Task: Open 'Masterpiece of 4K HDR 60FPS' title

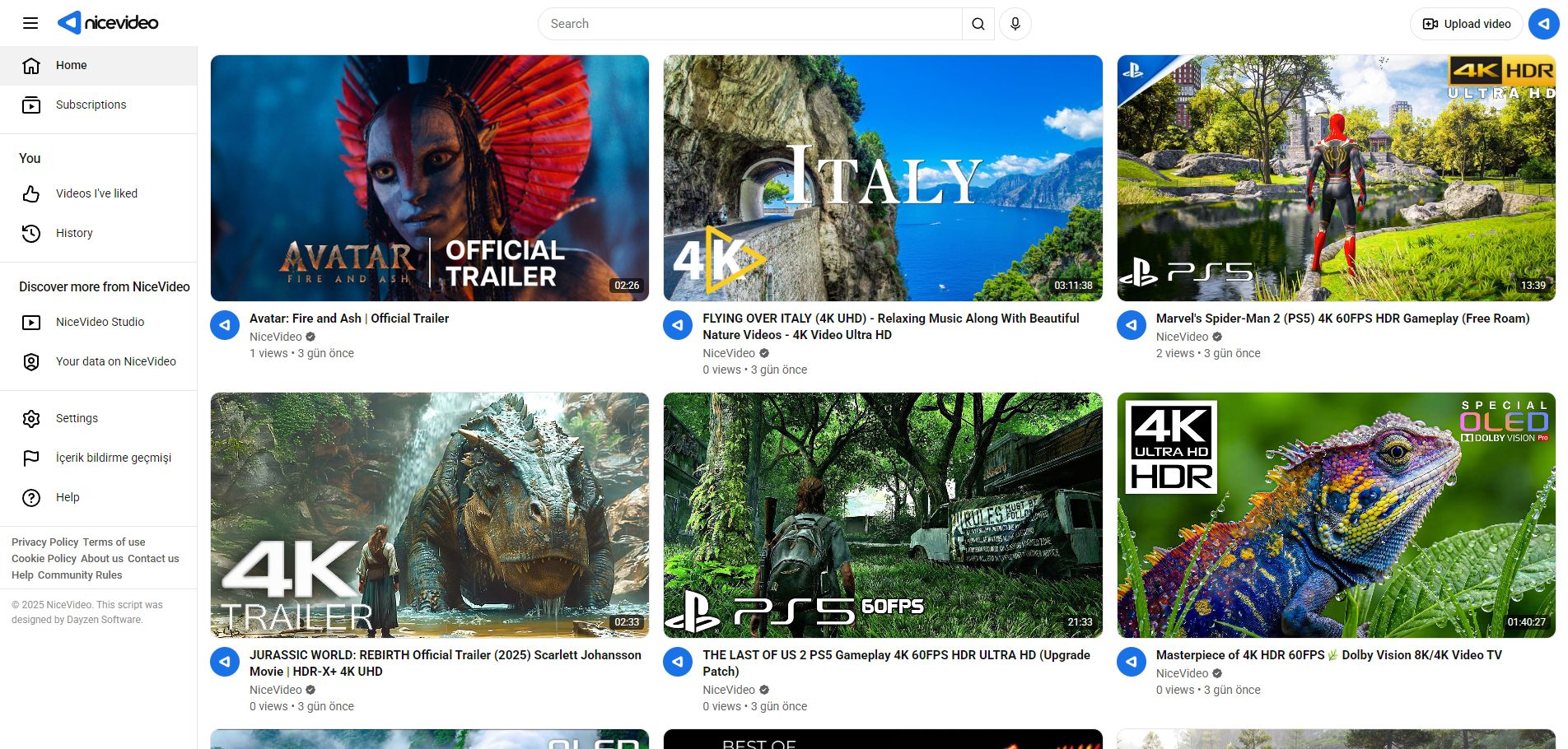Action: pos(1329,655)
